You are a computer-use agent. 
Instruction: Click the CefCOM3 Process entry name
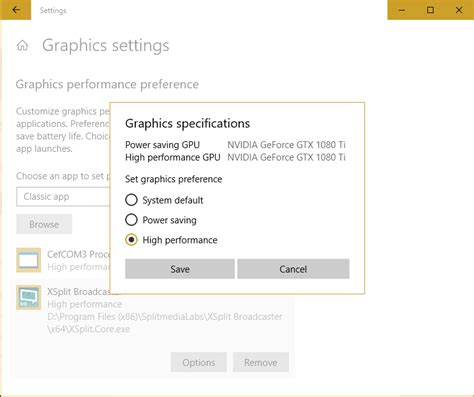79,254
